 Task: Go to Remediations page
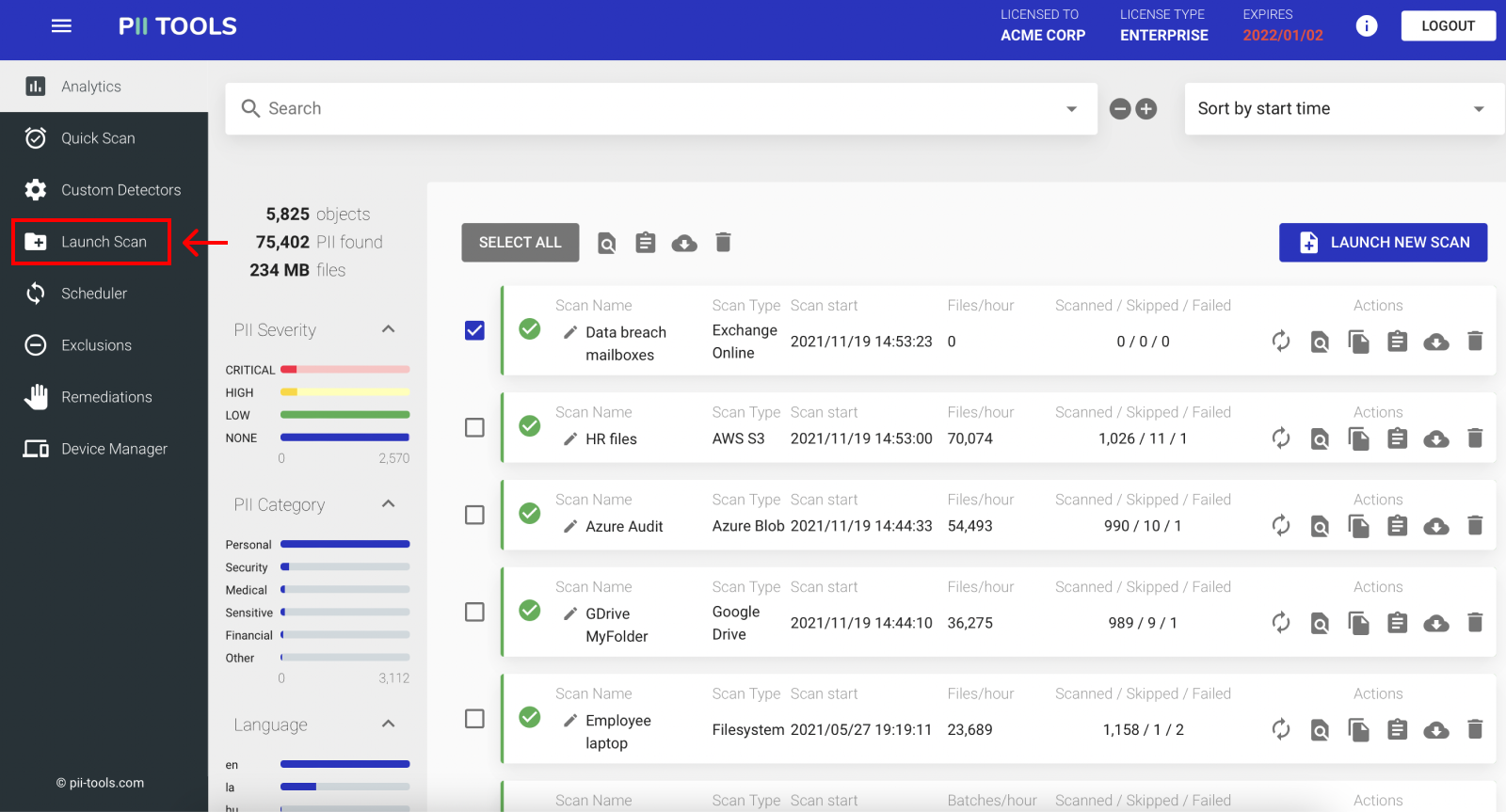point(104,397)
